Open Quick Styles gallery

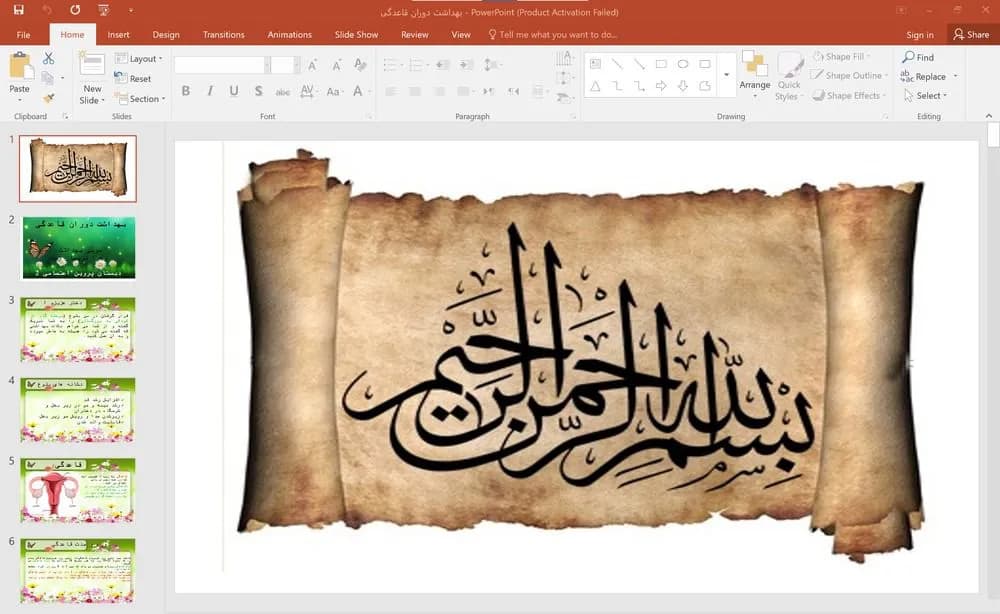tap(790, 77)
